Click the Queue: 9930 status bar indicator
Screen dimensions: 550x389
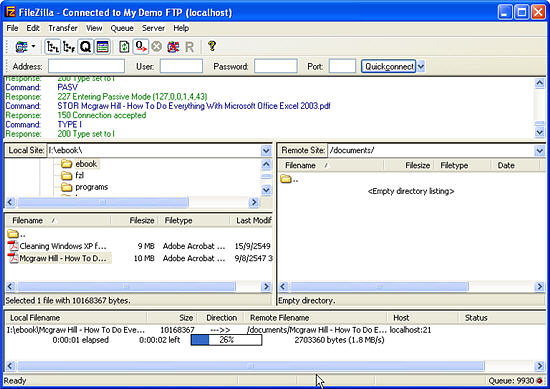point(511,381)
